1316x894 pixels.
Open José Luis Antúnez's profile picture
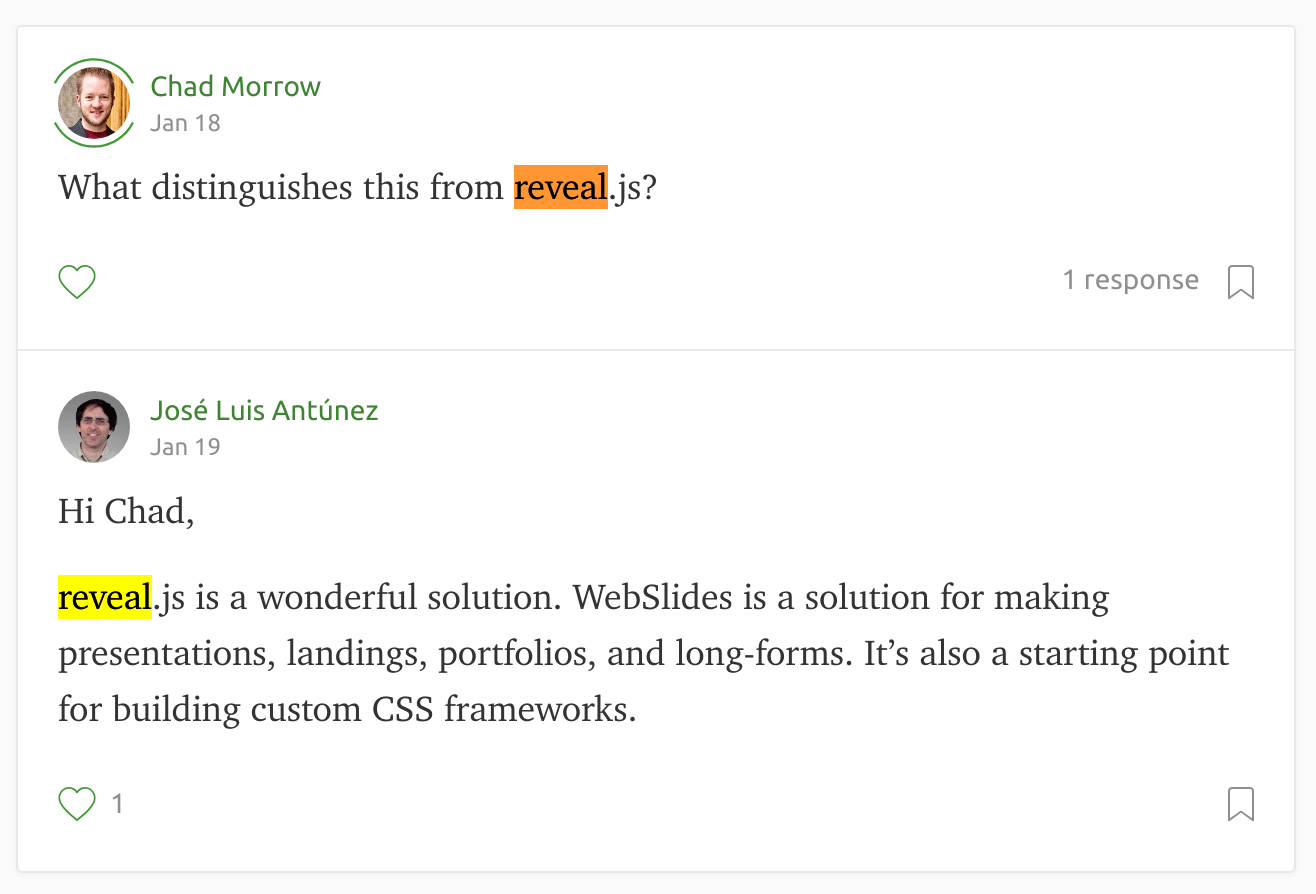point(93,427)
